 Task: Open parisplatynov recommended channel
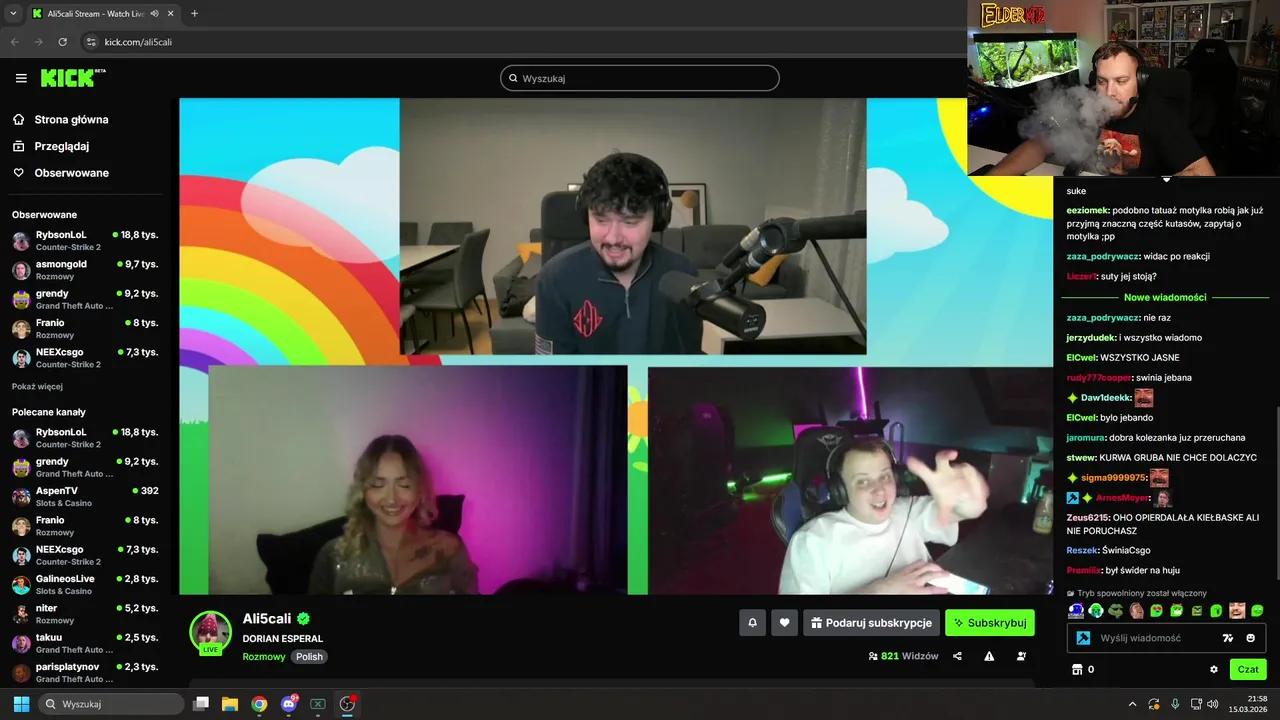(x=85, y=672)
